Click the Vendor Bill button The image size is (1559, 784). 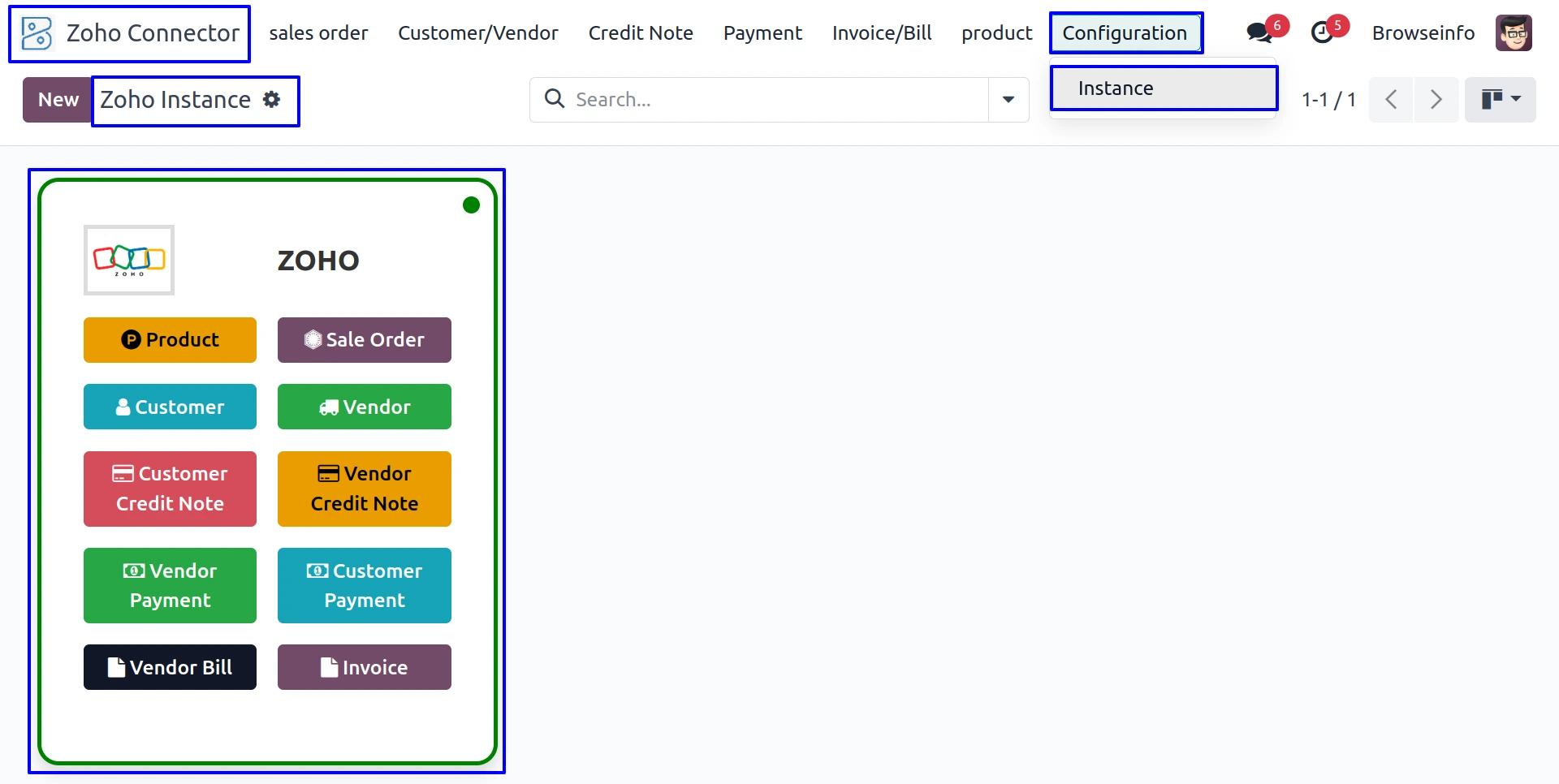coord(170,667)
